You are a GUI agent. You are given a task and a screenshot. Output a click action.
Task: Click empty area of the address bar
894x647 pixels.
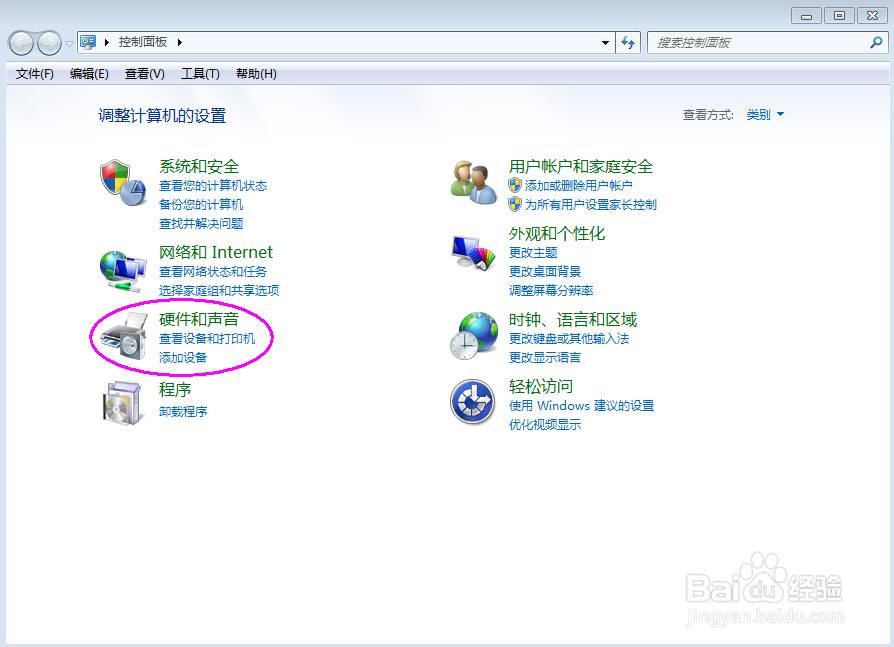click(x=391, y=43)
